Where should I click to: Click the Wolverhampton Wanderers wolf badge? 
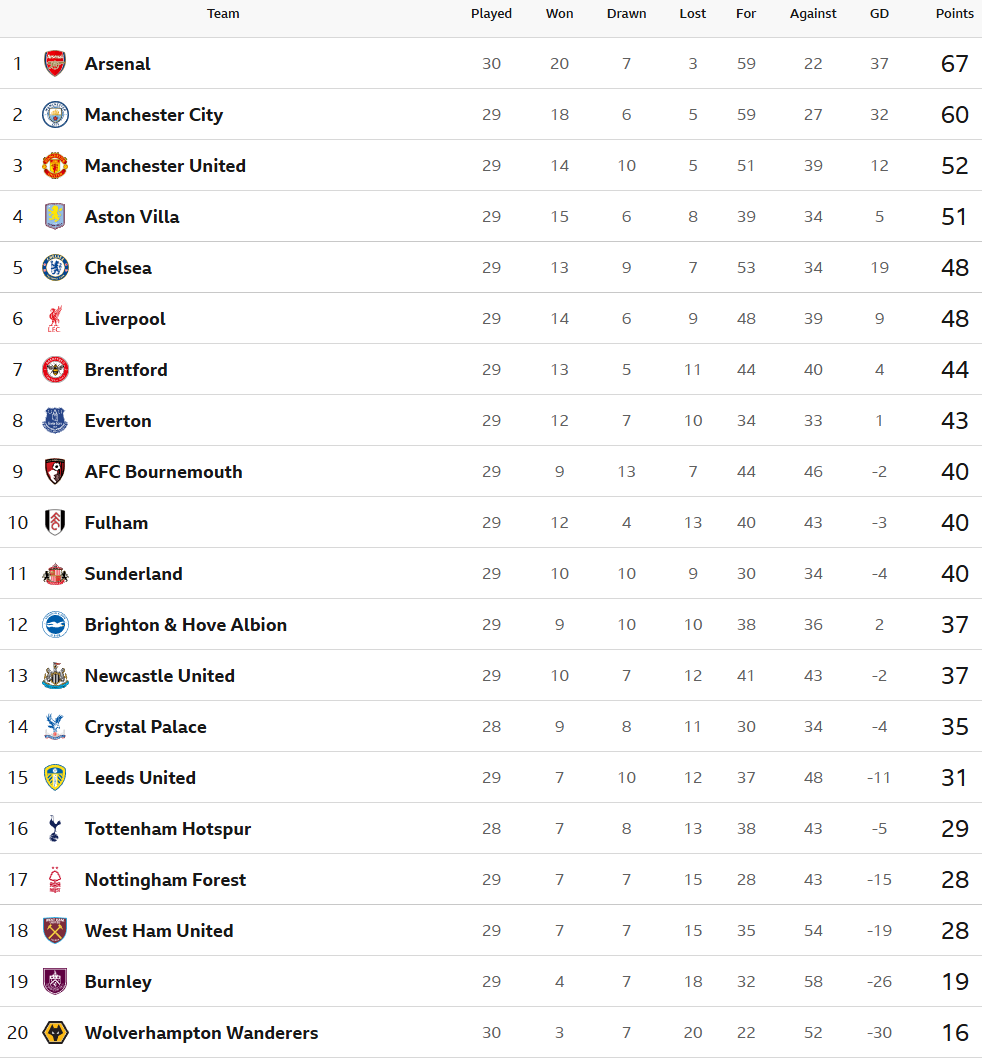pyautogui.click(x=55, y=1033)
